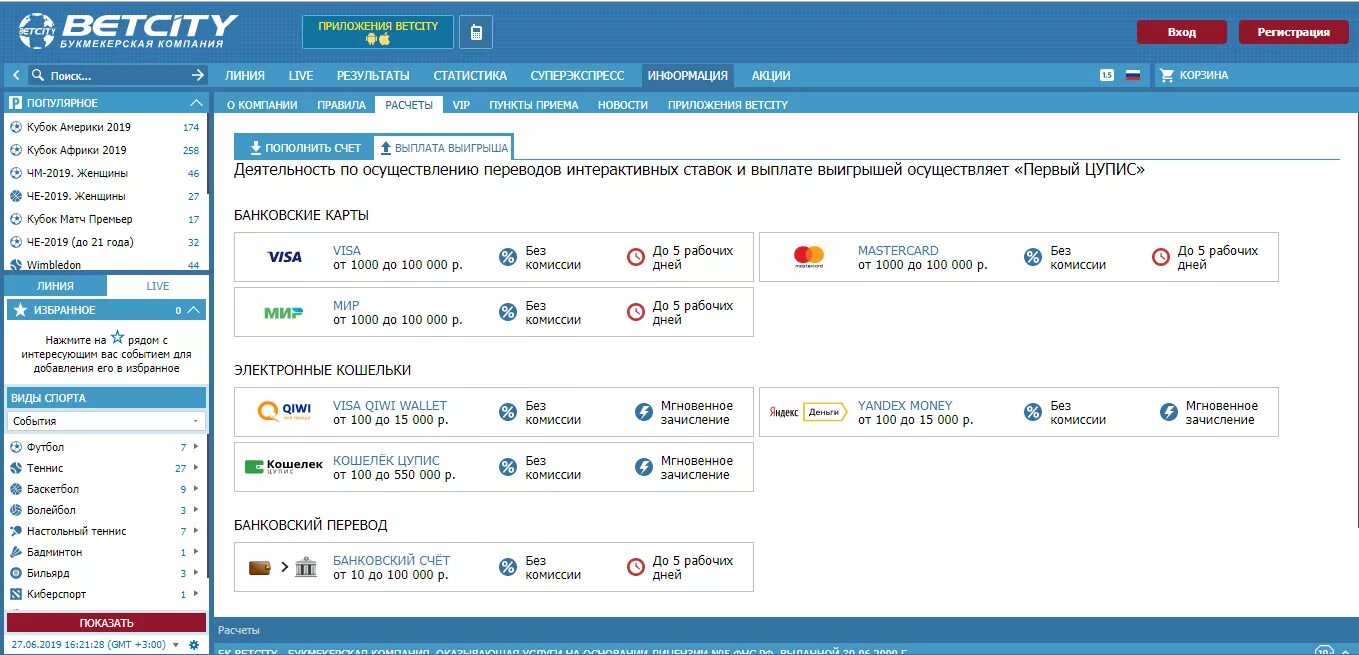Click the Яндекс Деньги logo
Image resolution: width=1359 pixels, height=655 pixels.
pos(808,411)
